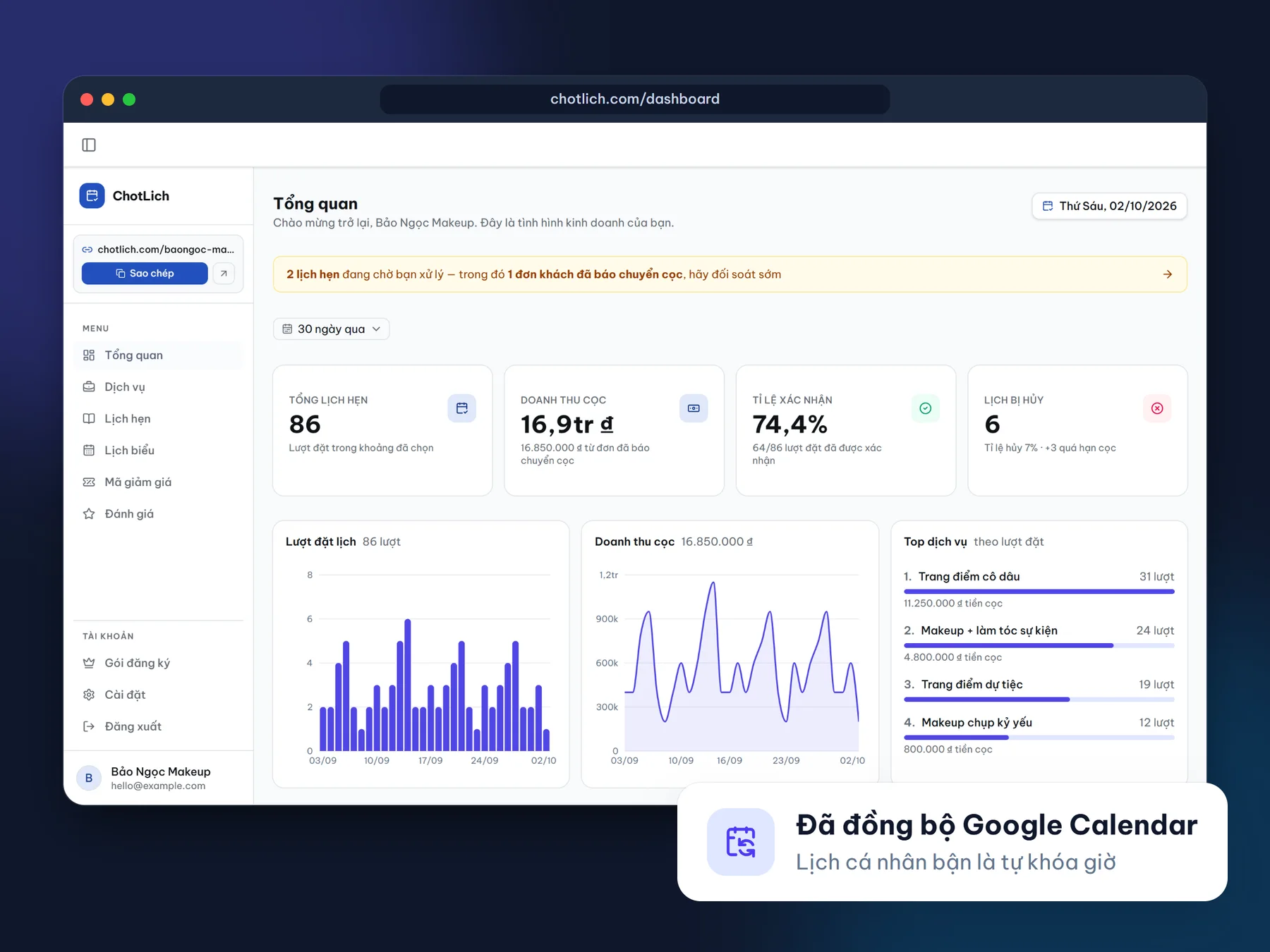Click the Thứ Sáu, 02/10/2026 date button
The height and width of the screenshot is (952, 1270).
(x=1109, y=206)
